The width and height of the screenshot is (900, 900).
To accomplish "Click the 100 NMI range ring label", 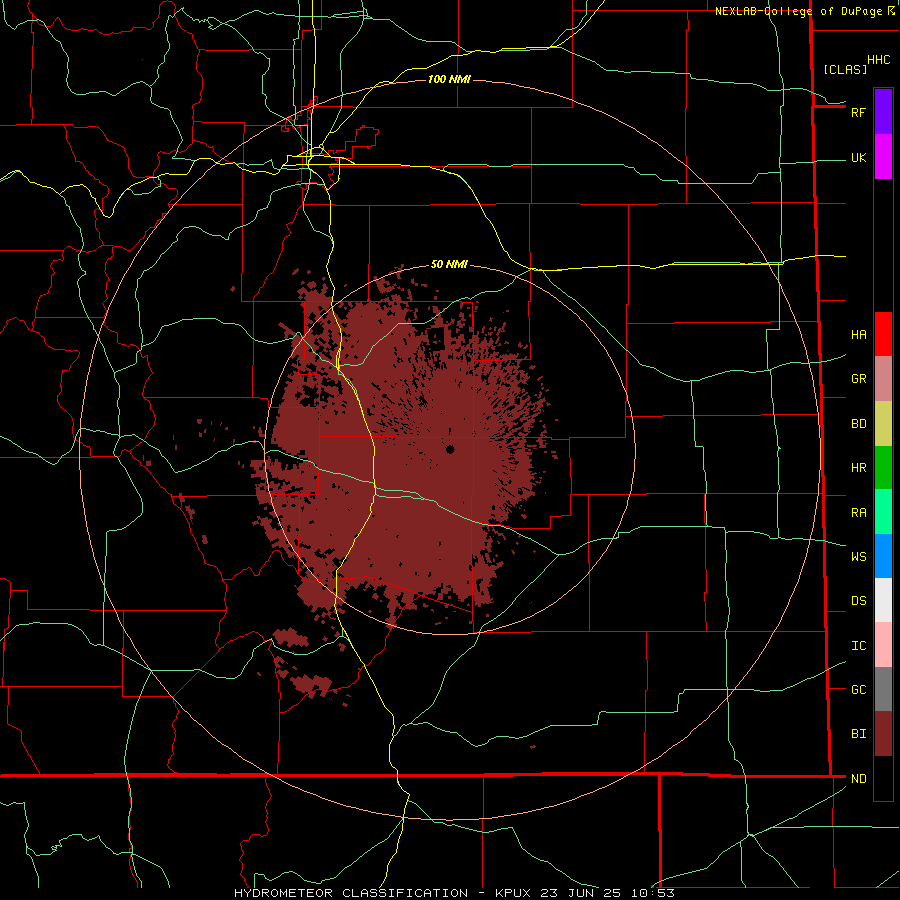I will [x=449, y=79].
